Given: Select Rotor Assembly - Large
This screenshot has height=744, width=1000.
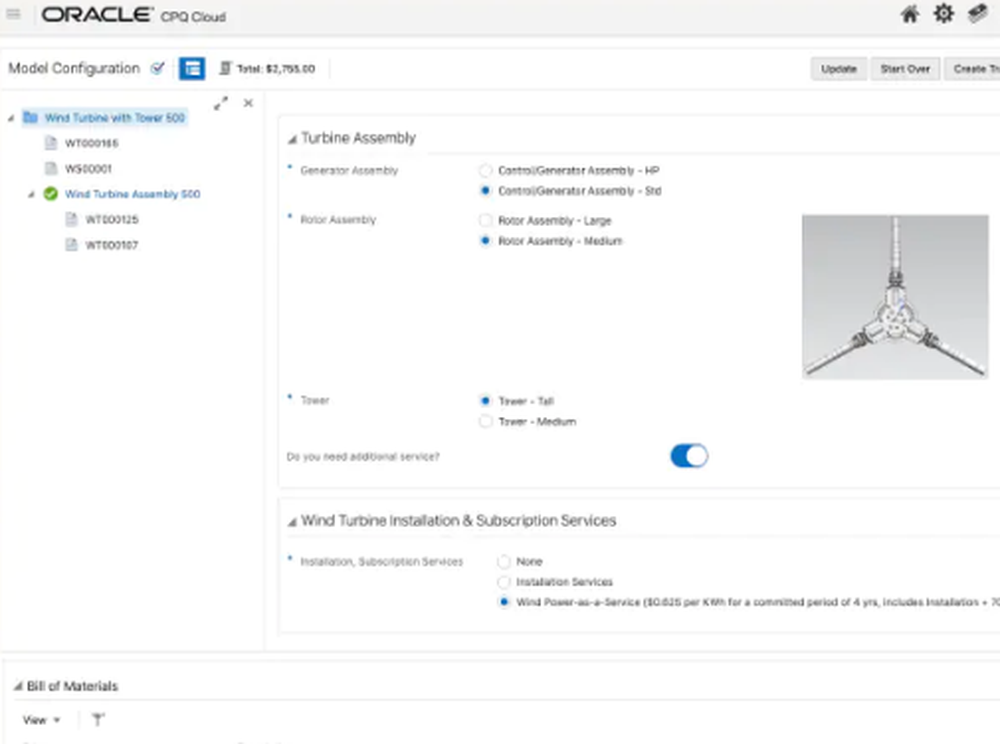Looking at the screenshot, I should 485,221.
